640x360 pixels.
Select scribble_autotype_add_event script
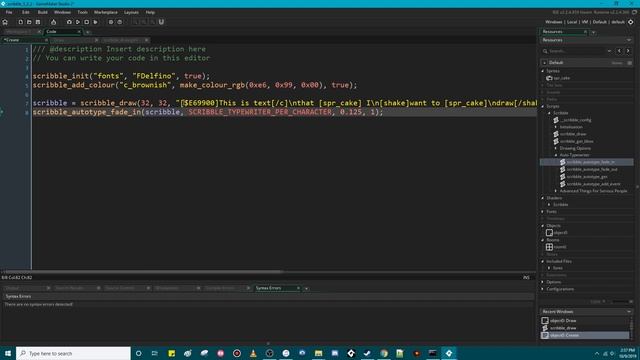tap(593, 184)
